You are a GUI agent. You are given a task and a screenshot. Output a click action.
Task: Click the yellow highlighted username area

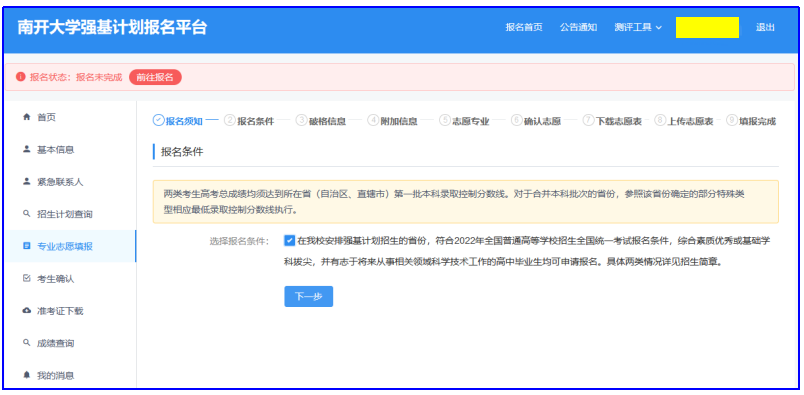[x=707, y=27]
